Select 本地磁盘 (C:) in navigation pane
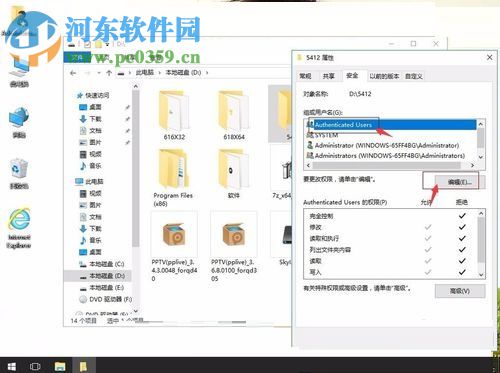 coord(102,264)
